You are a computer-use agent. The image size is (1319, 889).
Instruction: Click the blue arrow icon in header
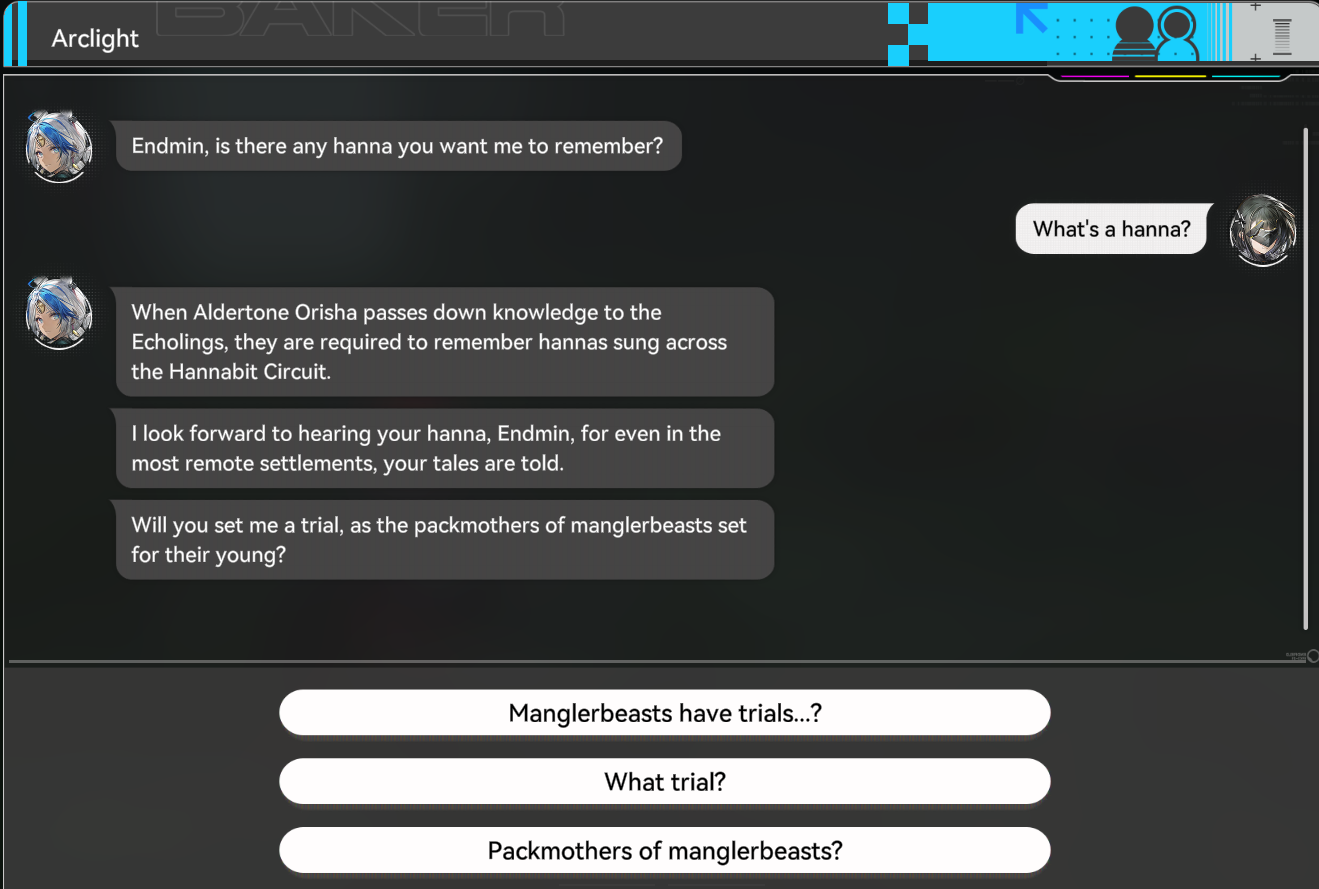pyautogui.click(x=1031, y=17)
